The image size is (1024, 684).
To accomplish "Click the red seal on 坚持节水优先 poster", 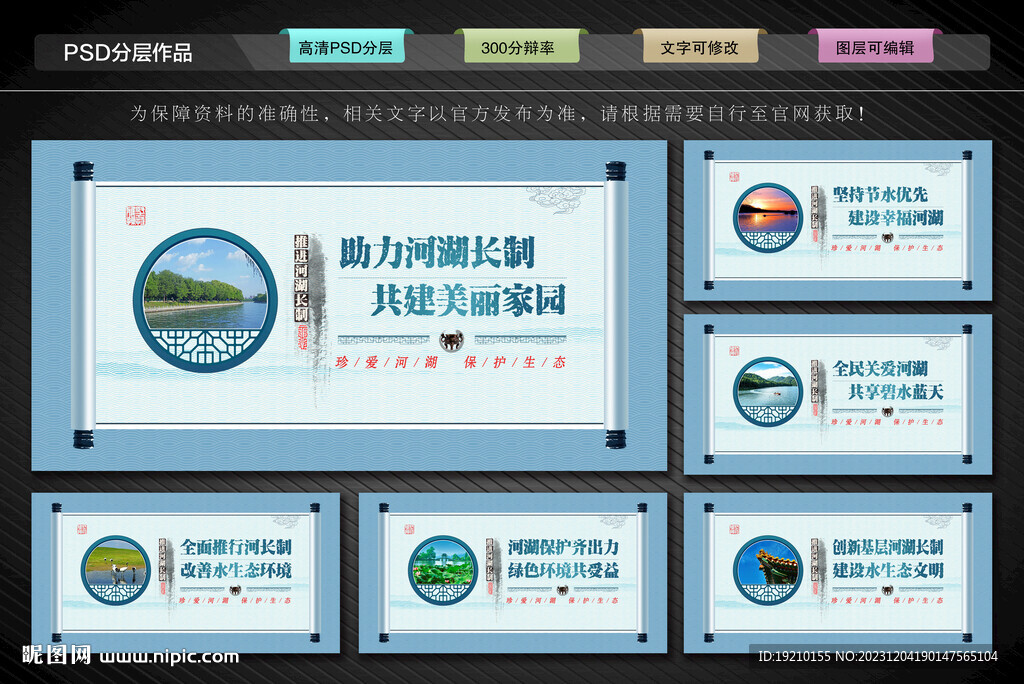I will (734, 177).
